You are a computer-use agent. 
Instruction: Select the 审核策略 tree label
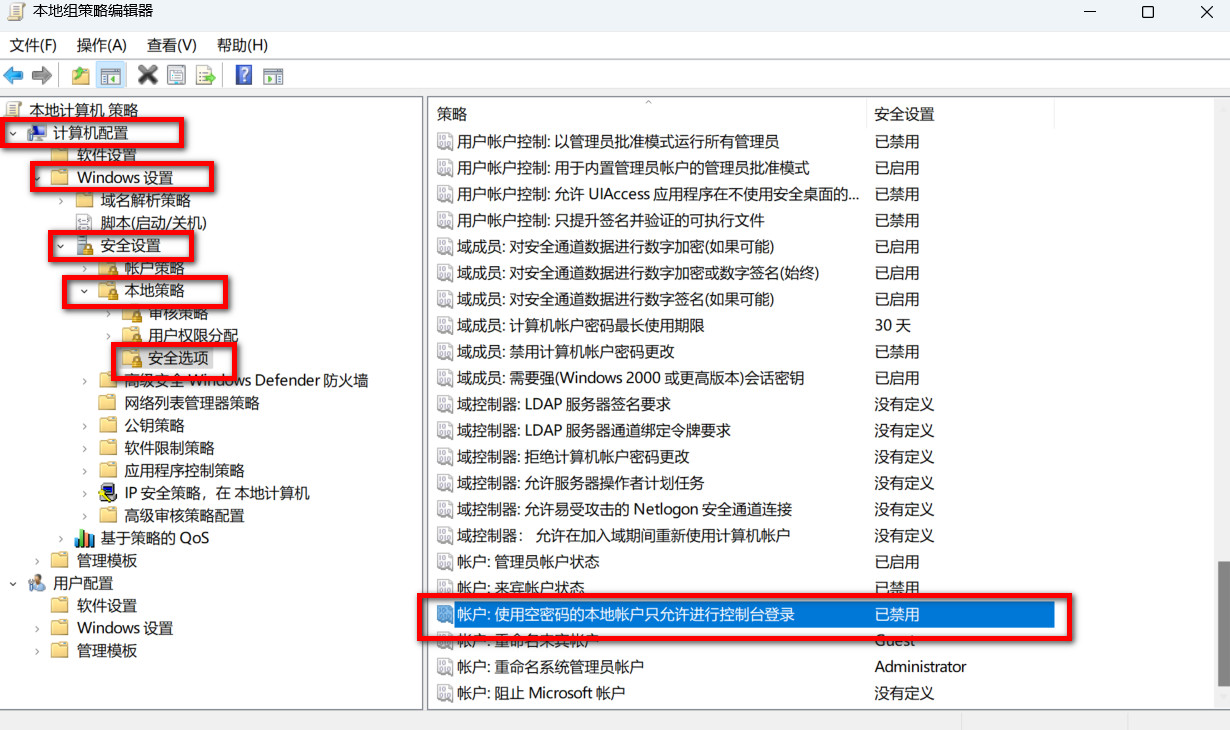point(179,313)
